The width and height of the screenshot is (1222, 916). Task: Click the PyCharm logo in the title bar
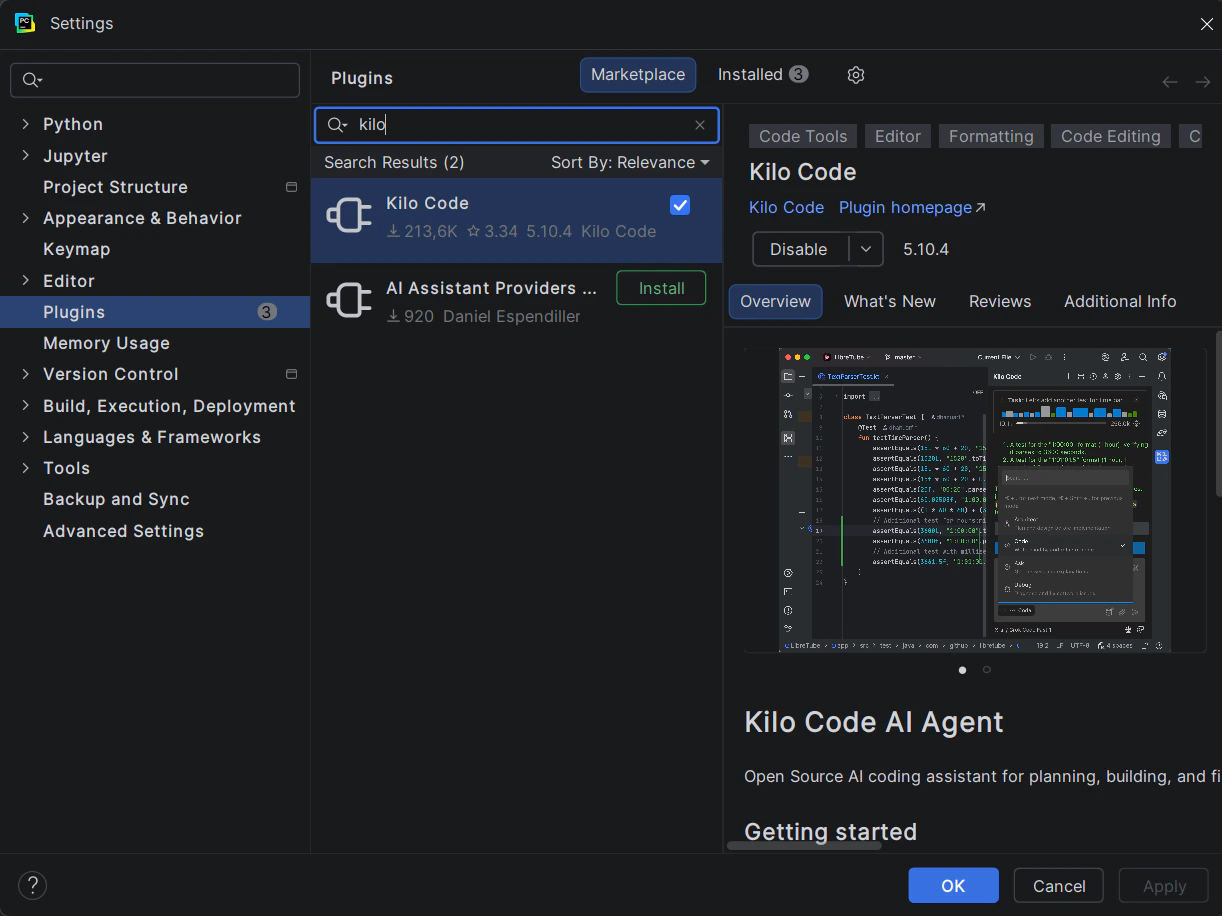click(24, 22)
